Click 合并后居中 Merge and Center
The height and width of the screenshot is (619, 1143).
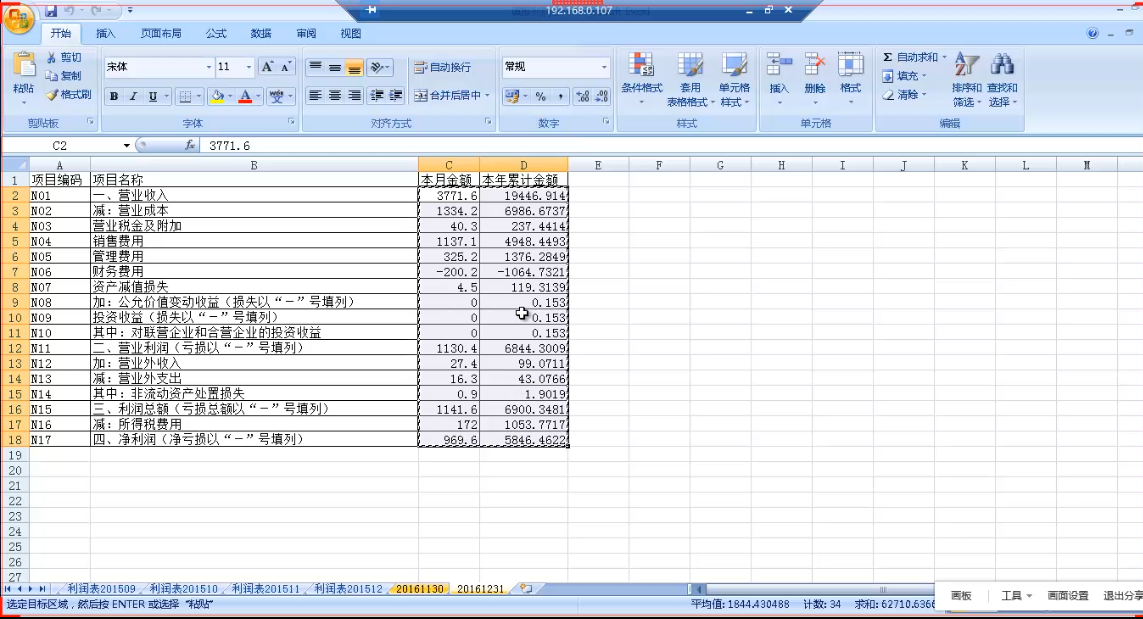pos(447,96)
